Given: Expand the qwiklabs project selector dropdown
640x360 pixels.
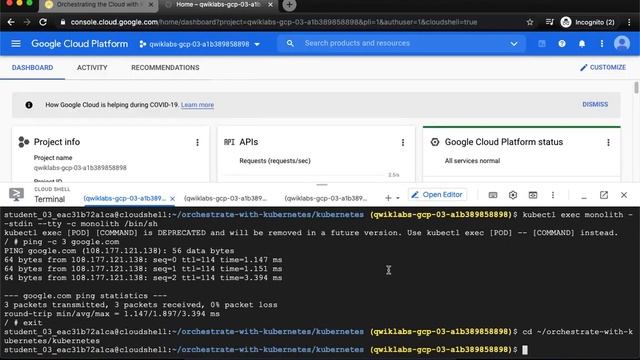Looking at the screenshot, I should 200,44.
